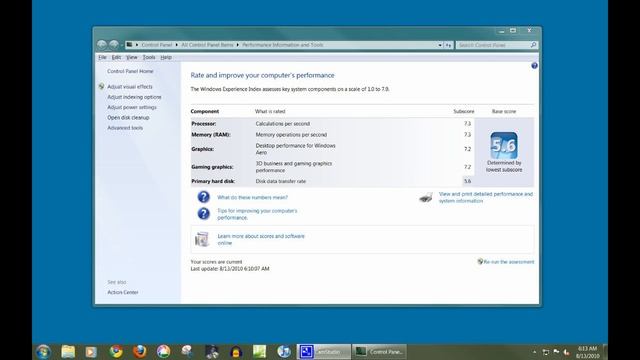Click the printer icon beside 'View and print'
640x360 pixels.
point(426,198)
